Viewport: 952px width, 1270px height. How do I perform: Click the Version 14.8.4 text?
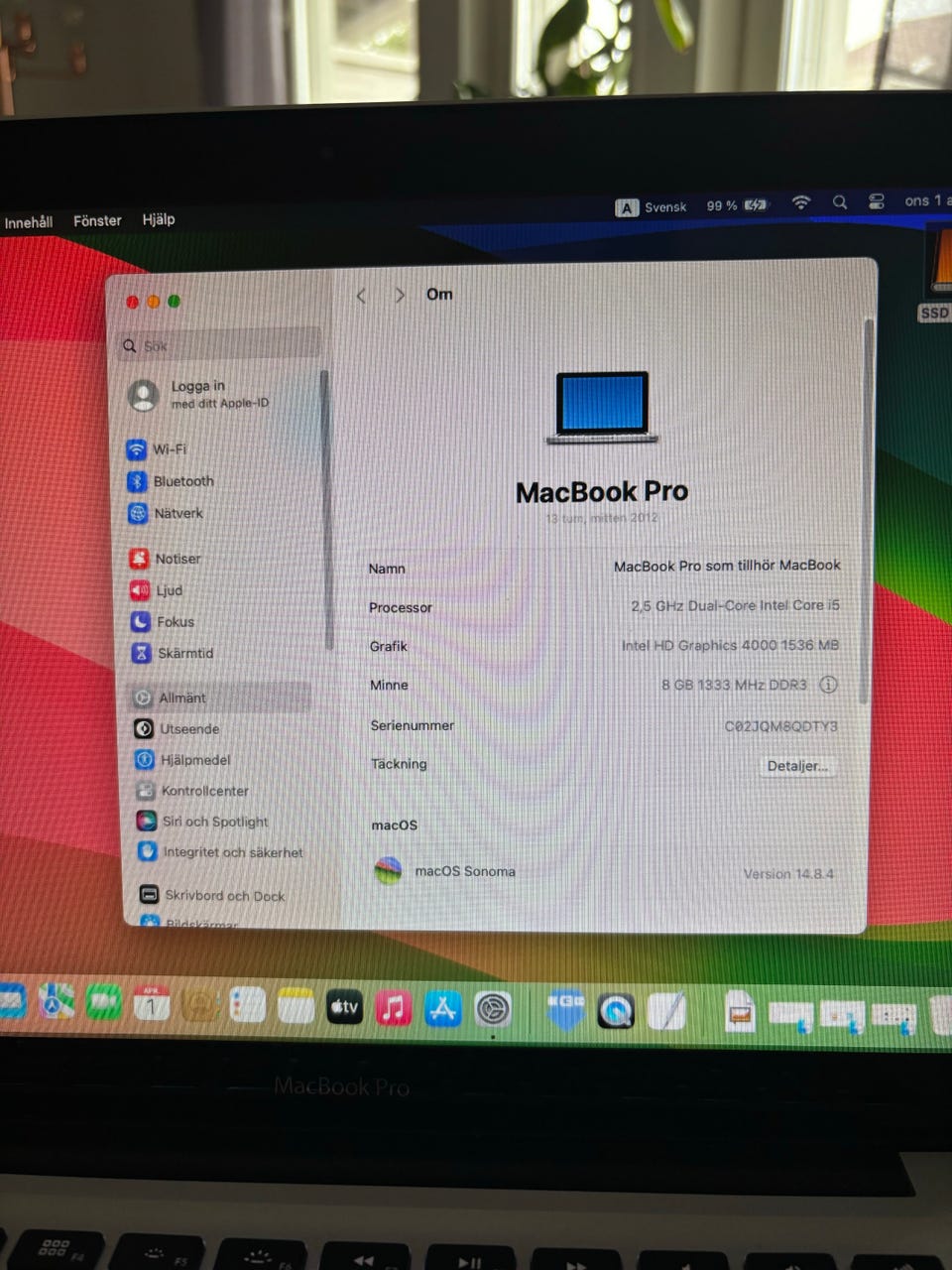point(788,874)
